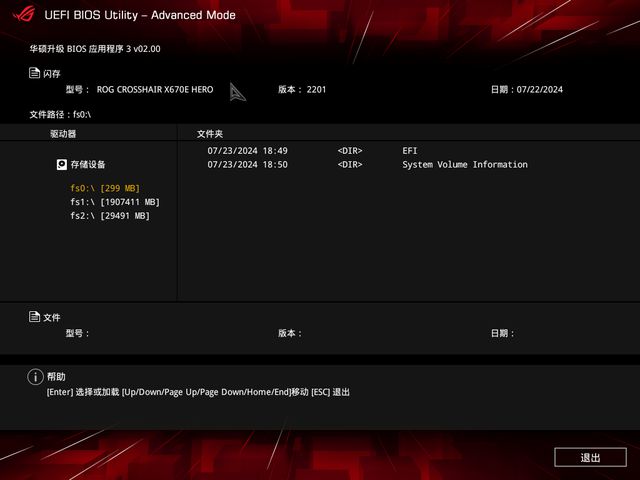Image resolution: width=640 pixels, height=480 pixels.
Task: Click the UEFI BIOS Utility title
Action: pos(140,15)
